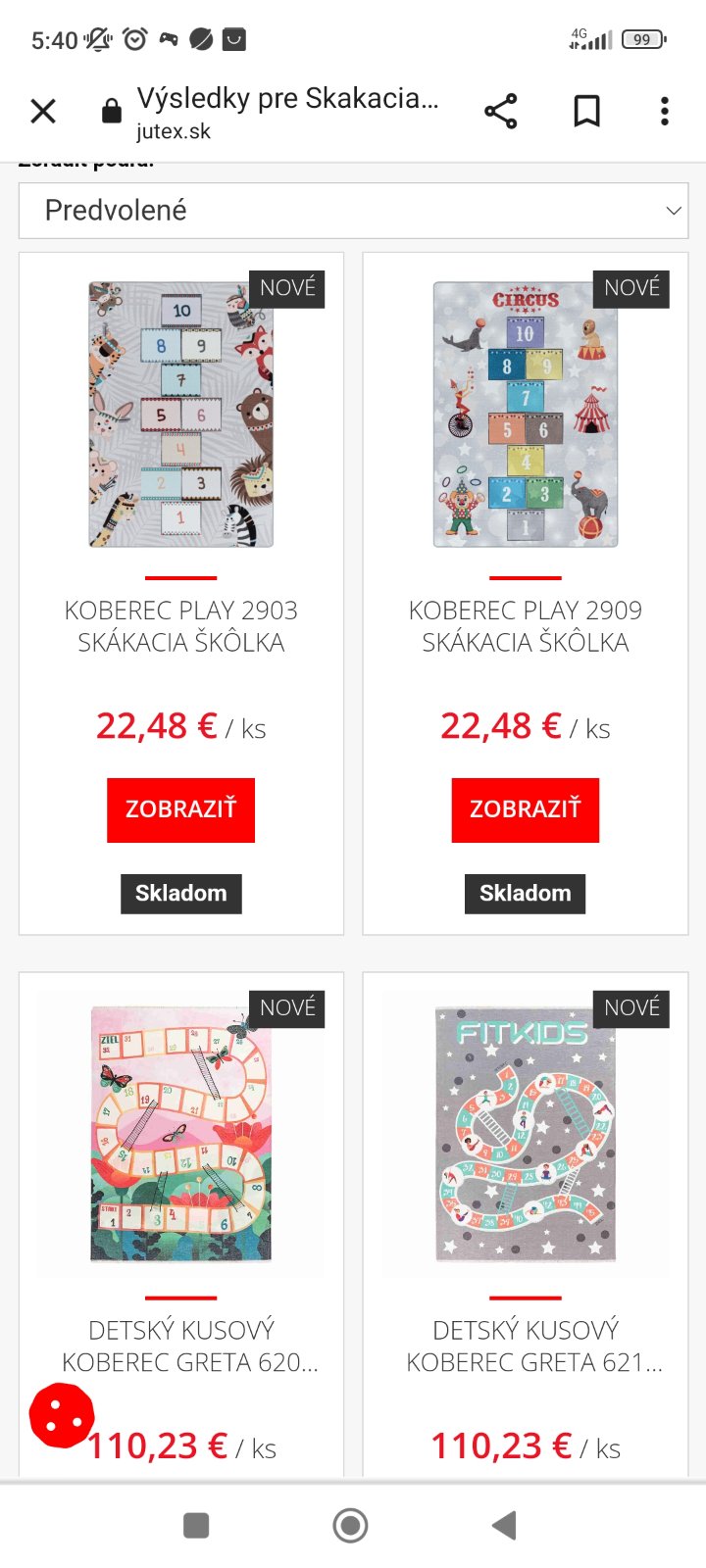Open the Predvolené sort dropdown
Screen dimensions: 706x1568
353,210
